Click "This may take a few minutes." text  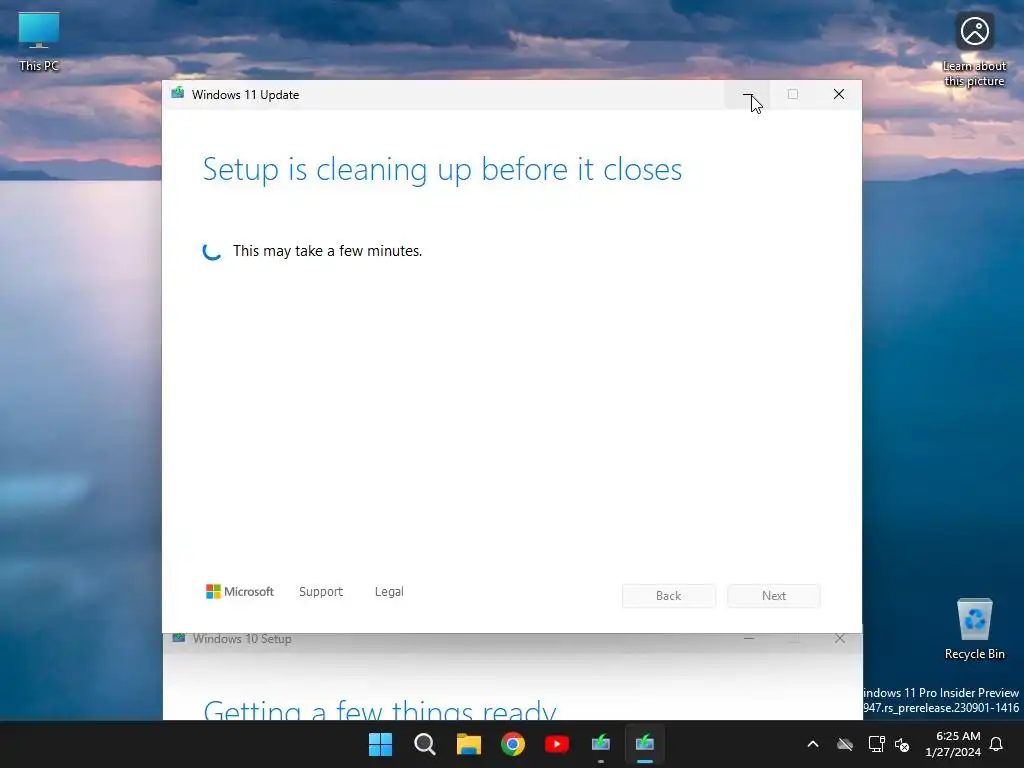click(x=327, y=251)
